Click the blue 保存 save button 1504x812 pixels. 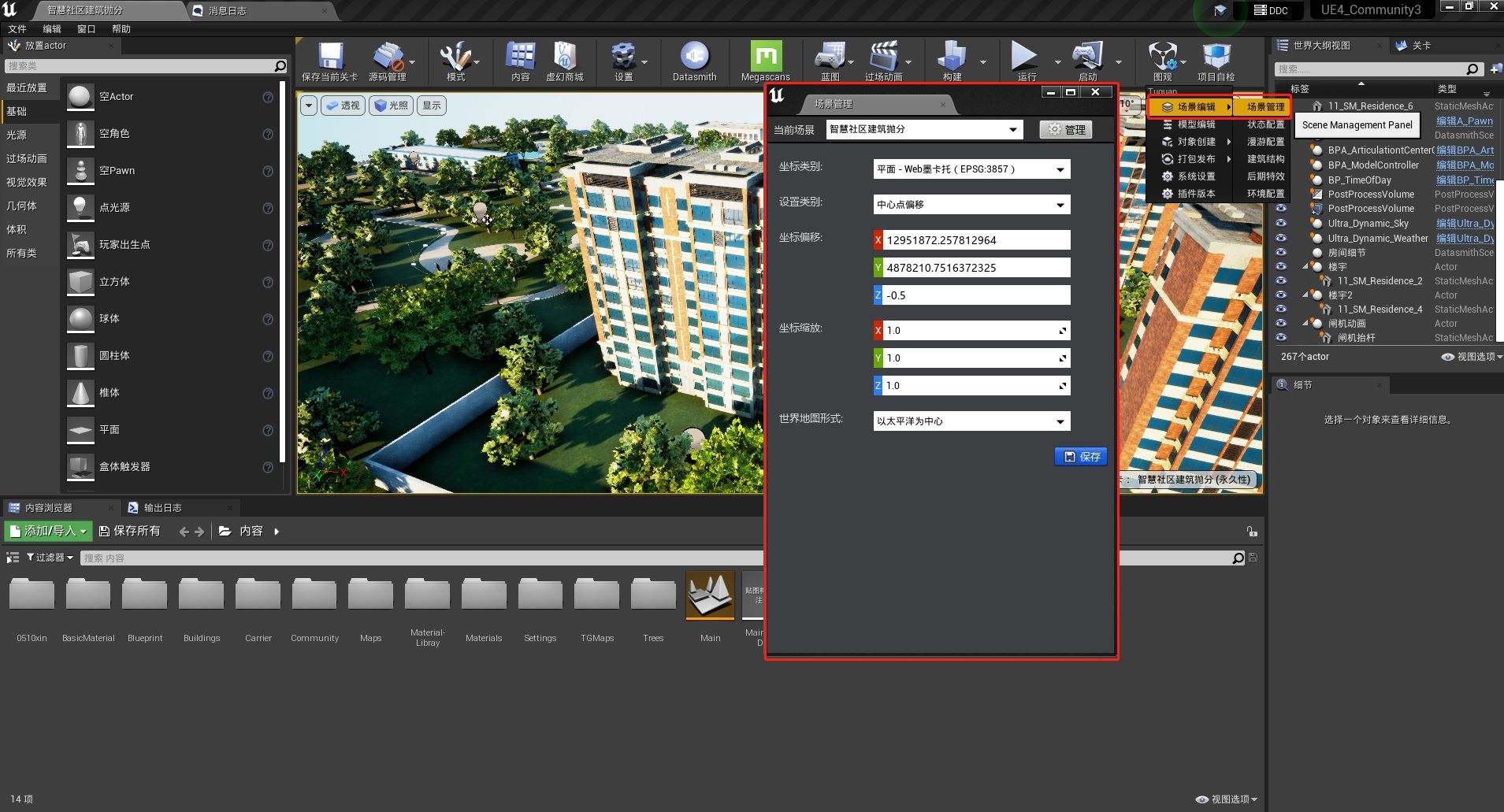click(1081, 457)
